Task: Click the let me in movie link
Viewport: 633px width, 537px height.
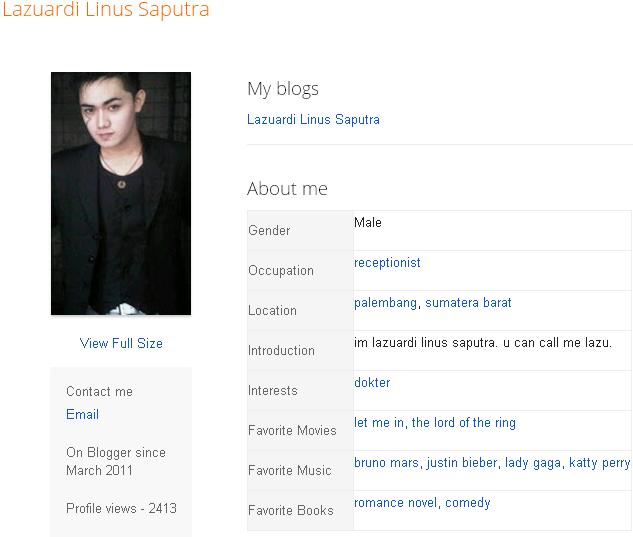Action: 379,423
